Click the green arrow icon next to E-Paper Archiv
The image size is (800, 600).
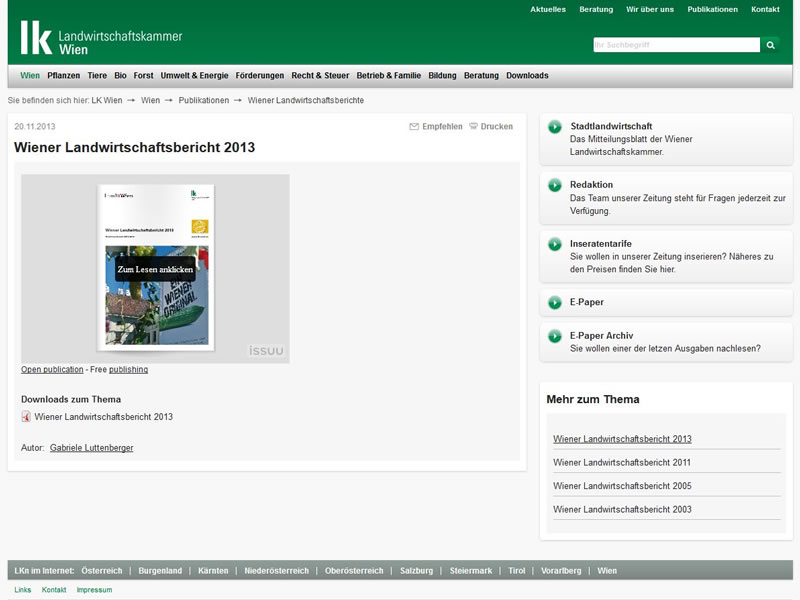tap(555, 336)
